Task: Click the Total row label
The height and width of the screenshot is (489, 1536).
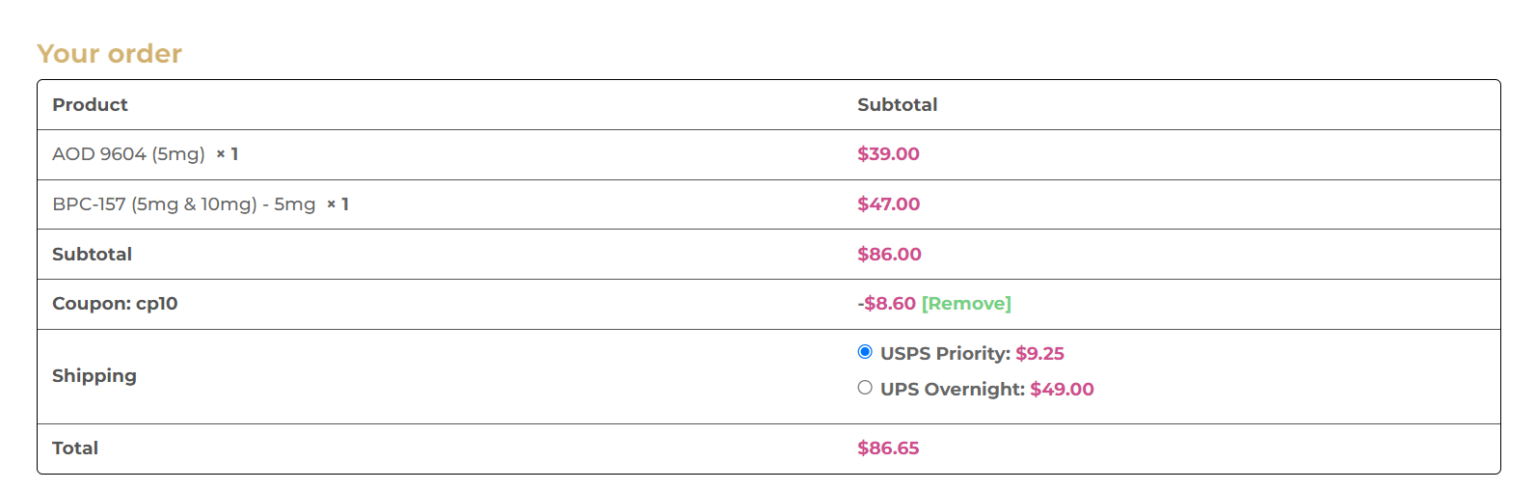Action: (x=75, y=448)
